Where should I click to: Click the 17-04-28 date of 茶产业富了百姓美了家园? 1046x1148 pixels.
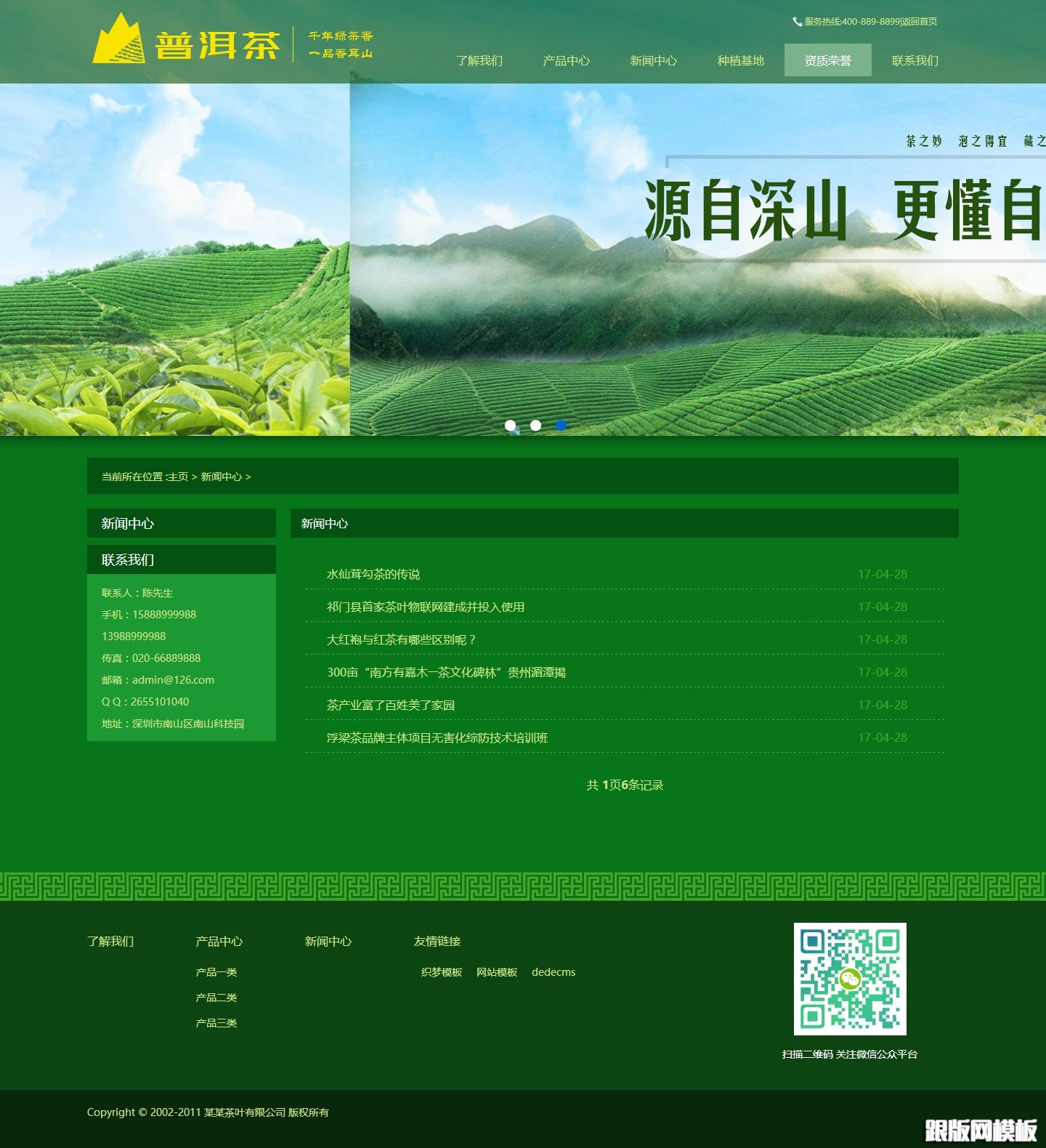tap(883, 705)
